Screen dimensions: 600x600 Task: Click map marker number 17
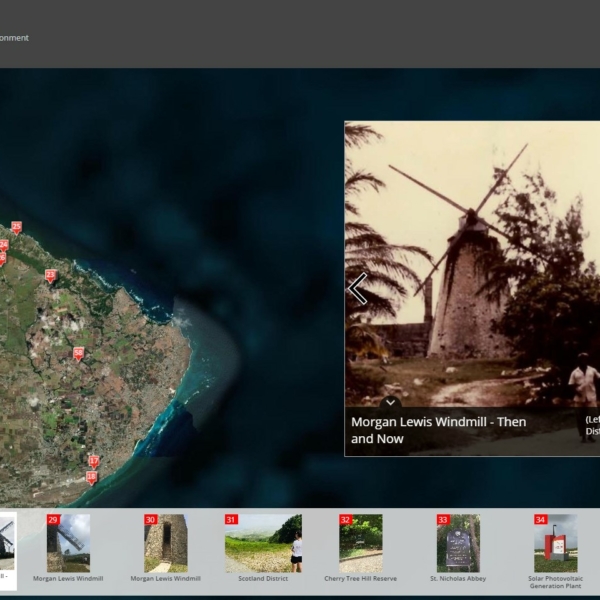coord(93,461)
